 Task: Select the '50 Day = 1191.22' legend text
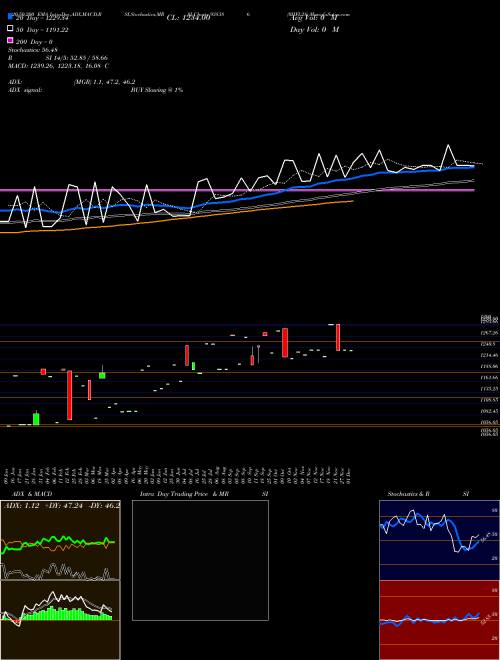(42, 30)
